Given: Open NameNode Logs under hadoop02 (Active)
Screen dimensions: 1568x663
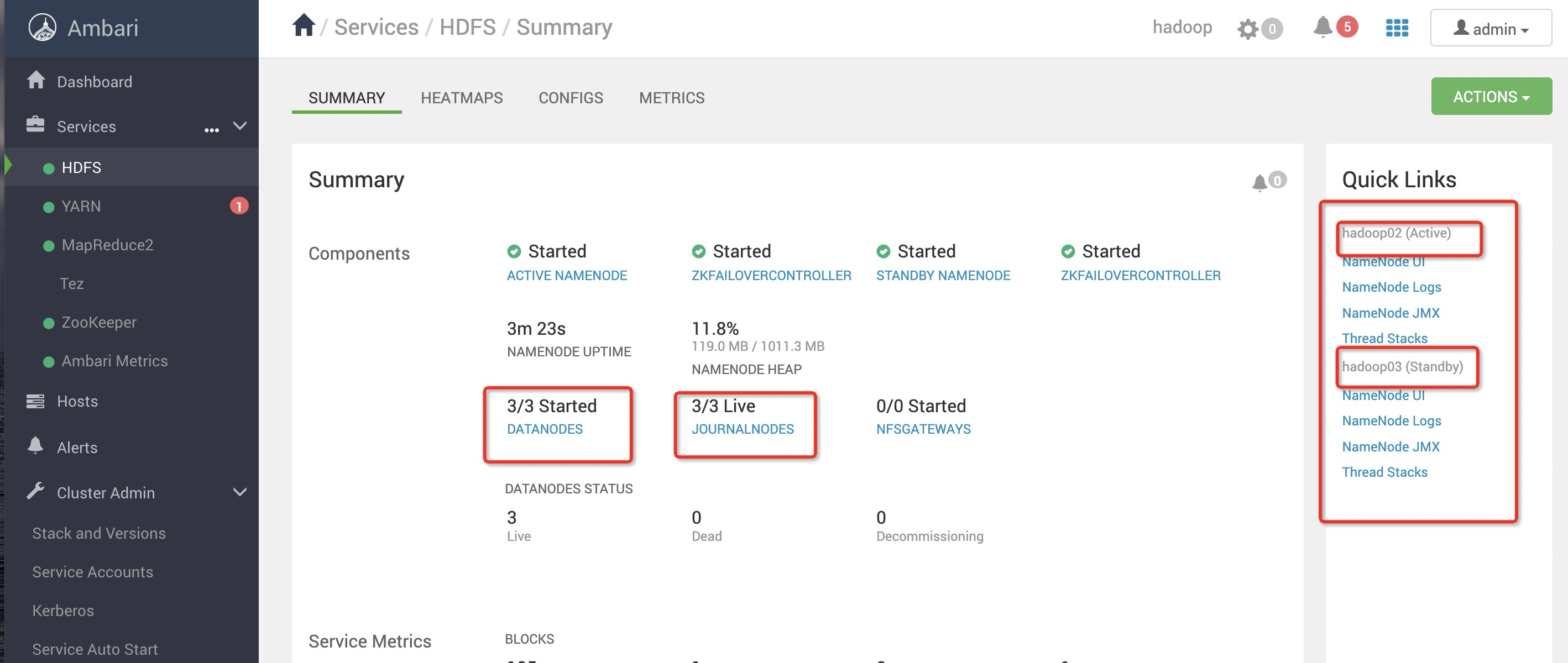Looking at the screenshot, I should tap(1391, 287).
